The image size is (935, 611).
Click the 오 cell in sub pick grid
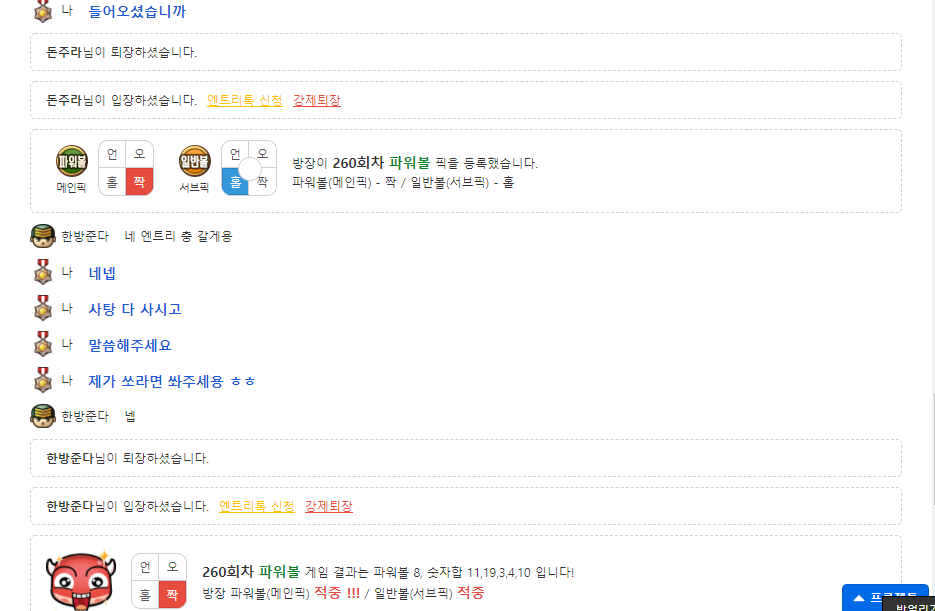coord(262,154)
